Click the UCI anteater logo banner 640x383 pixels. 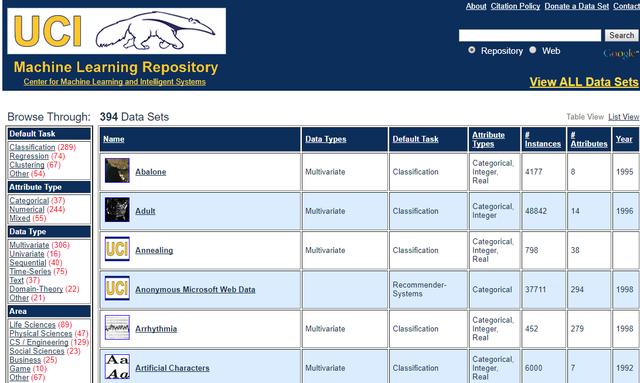click(x=116, y=31)
